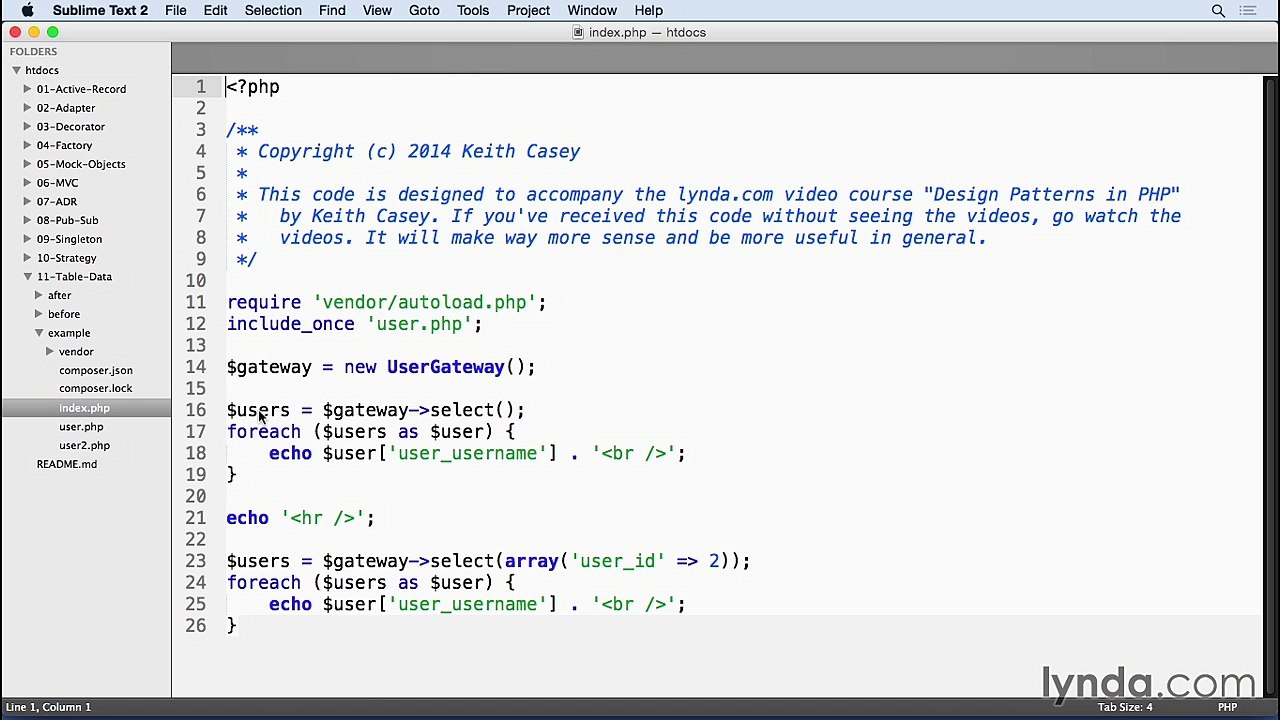The image size is (1280, 720).
Task: Expand the 10-Strategy folder
Action: pos(28,258)
